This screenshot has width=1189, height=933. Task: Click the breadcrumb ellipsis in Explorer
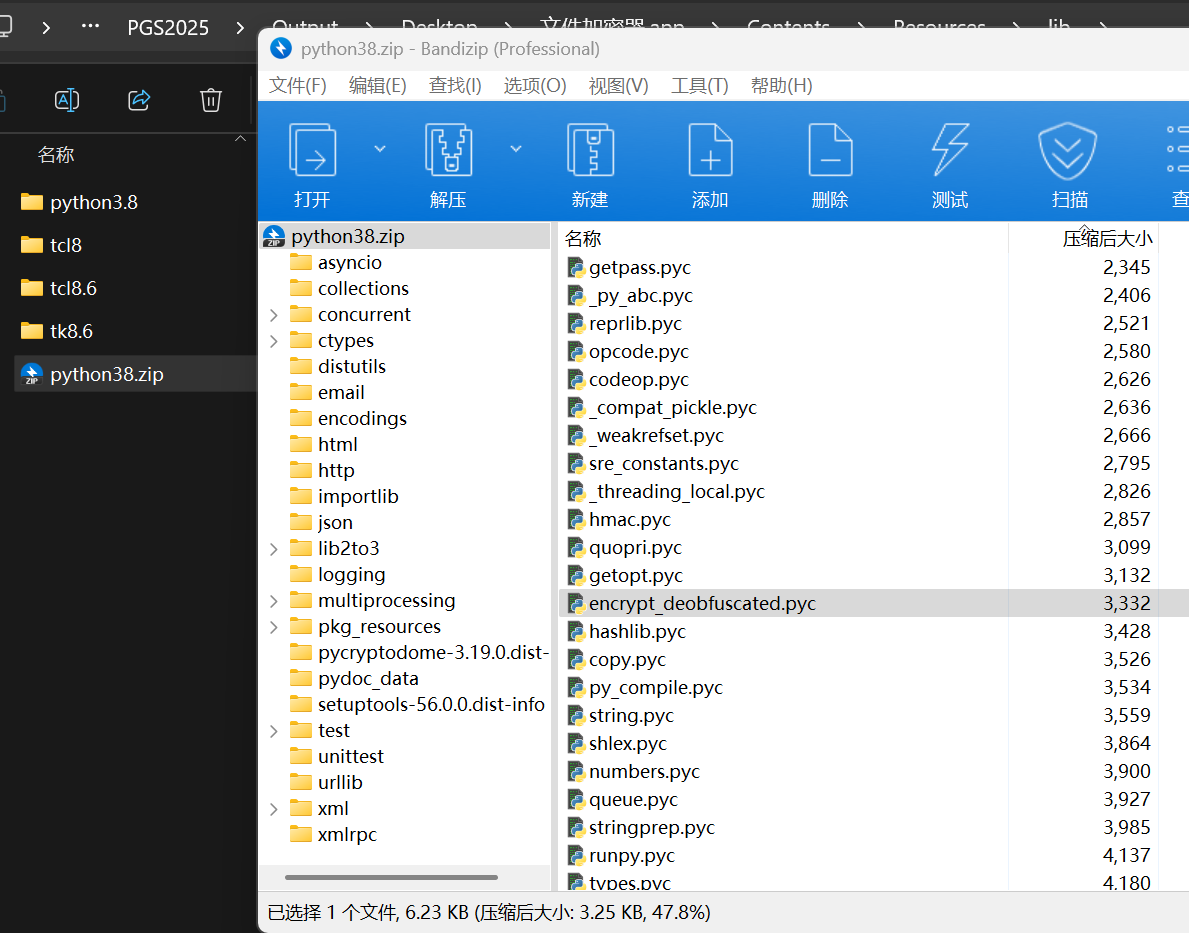click(90, 27)
